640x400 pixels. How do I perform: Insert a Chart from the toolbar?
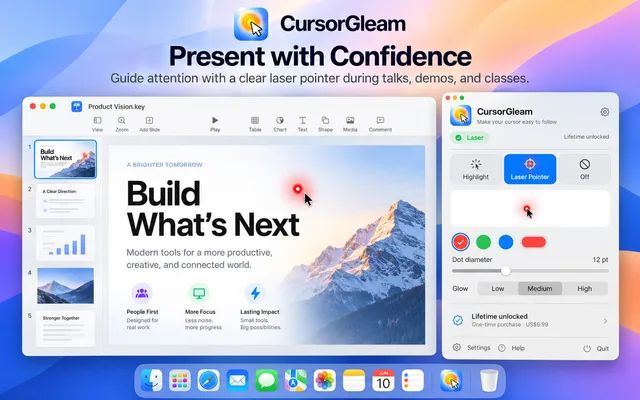[x=280, y=124]
